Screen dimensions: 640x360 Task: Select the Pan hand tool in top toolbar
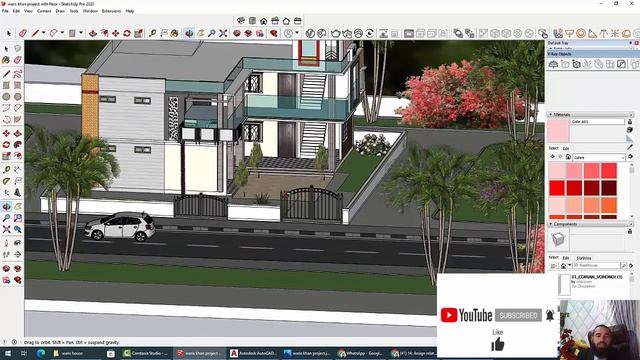tap(200, 33)
